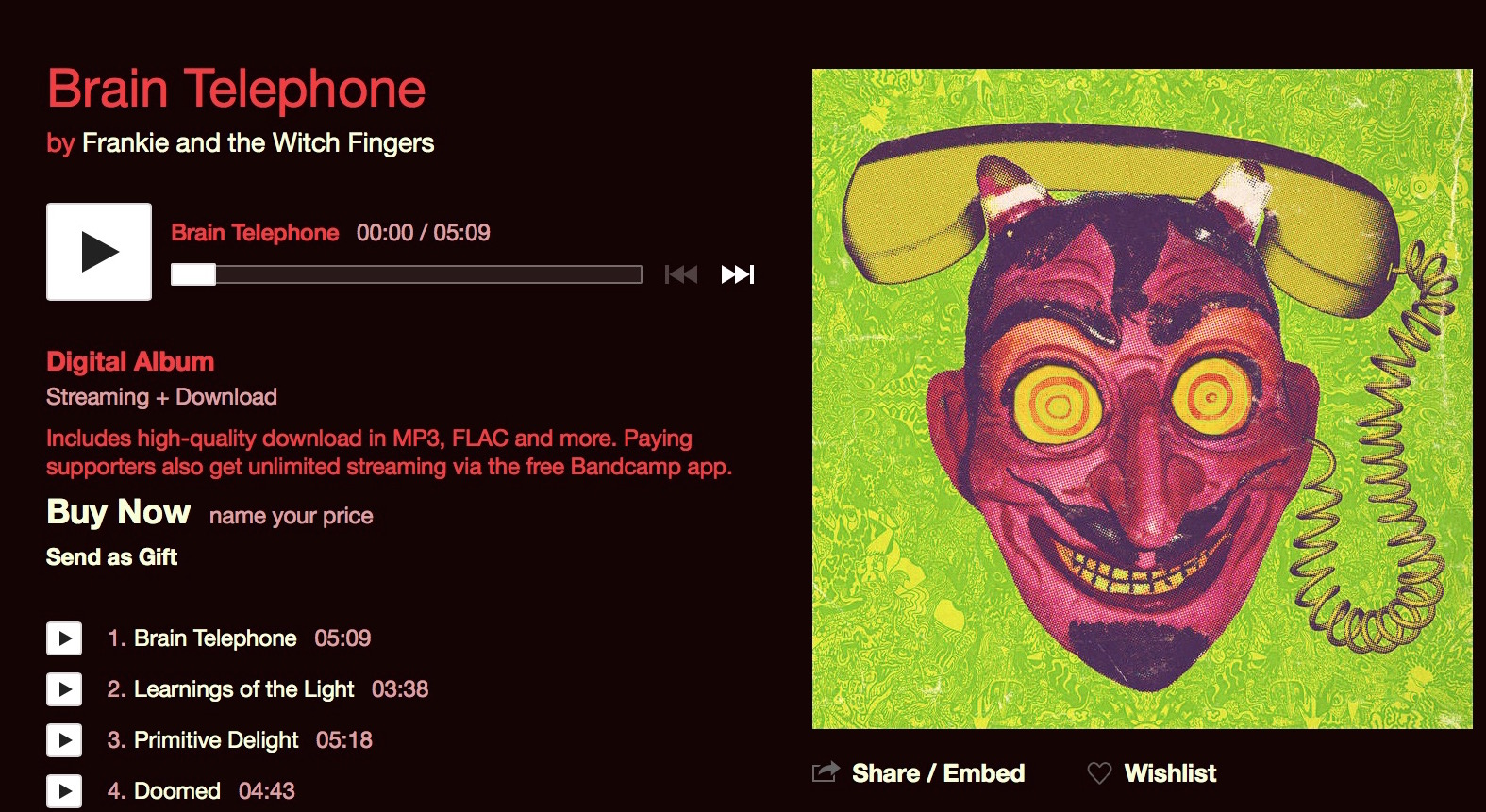Click the wishlist heart icon
Viewport: 1486px width, 812px height.
[x=1099, y=773]
